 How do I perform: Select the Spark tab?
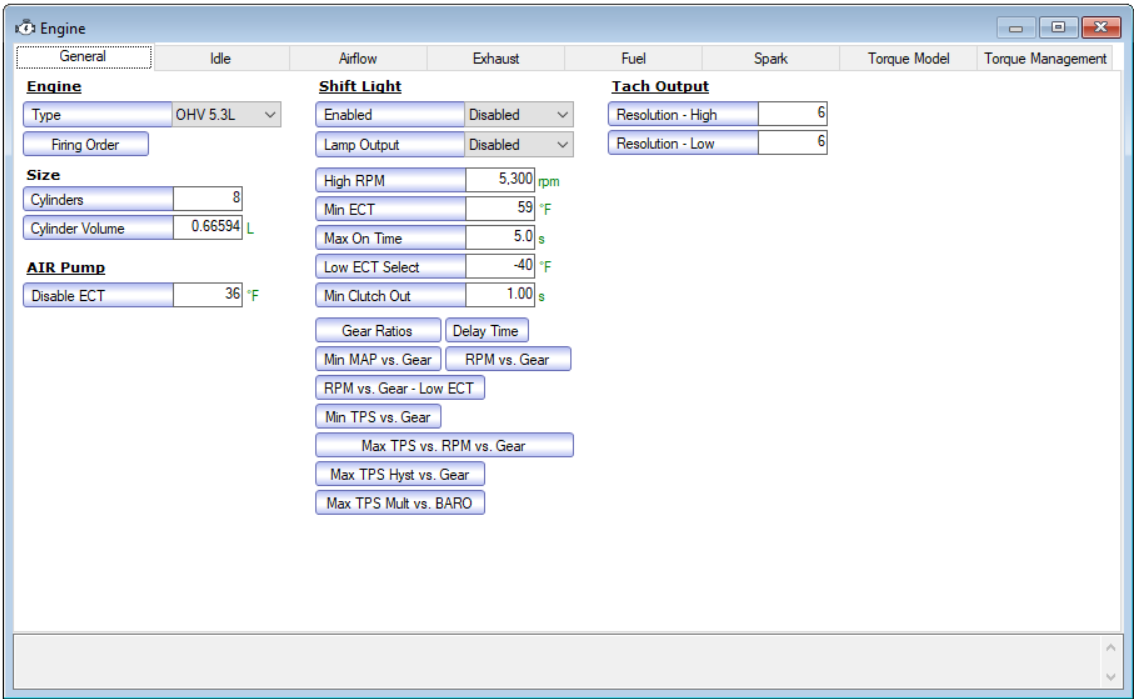(770, 59)
